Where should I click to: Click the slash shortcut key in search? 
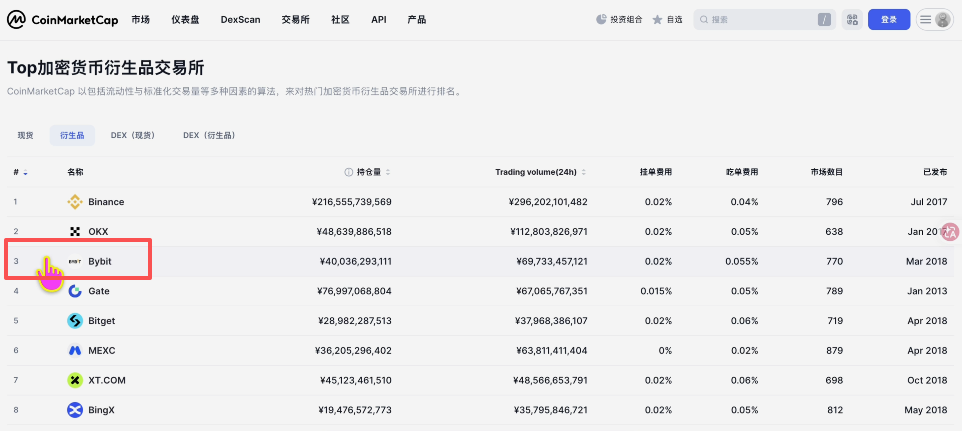[x=824, y=20]
